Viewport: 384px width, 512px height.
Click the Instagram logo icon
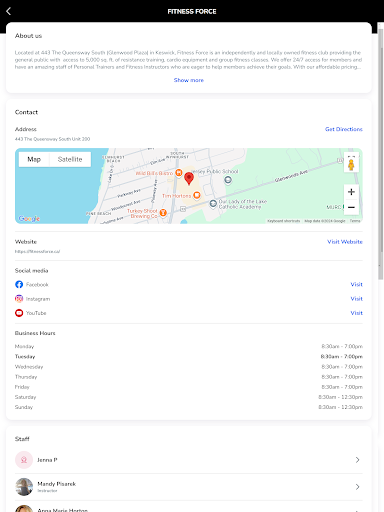click(19, 299)
